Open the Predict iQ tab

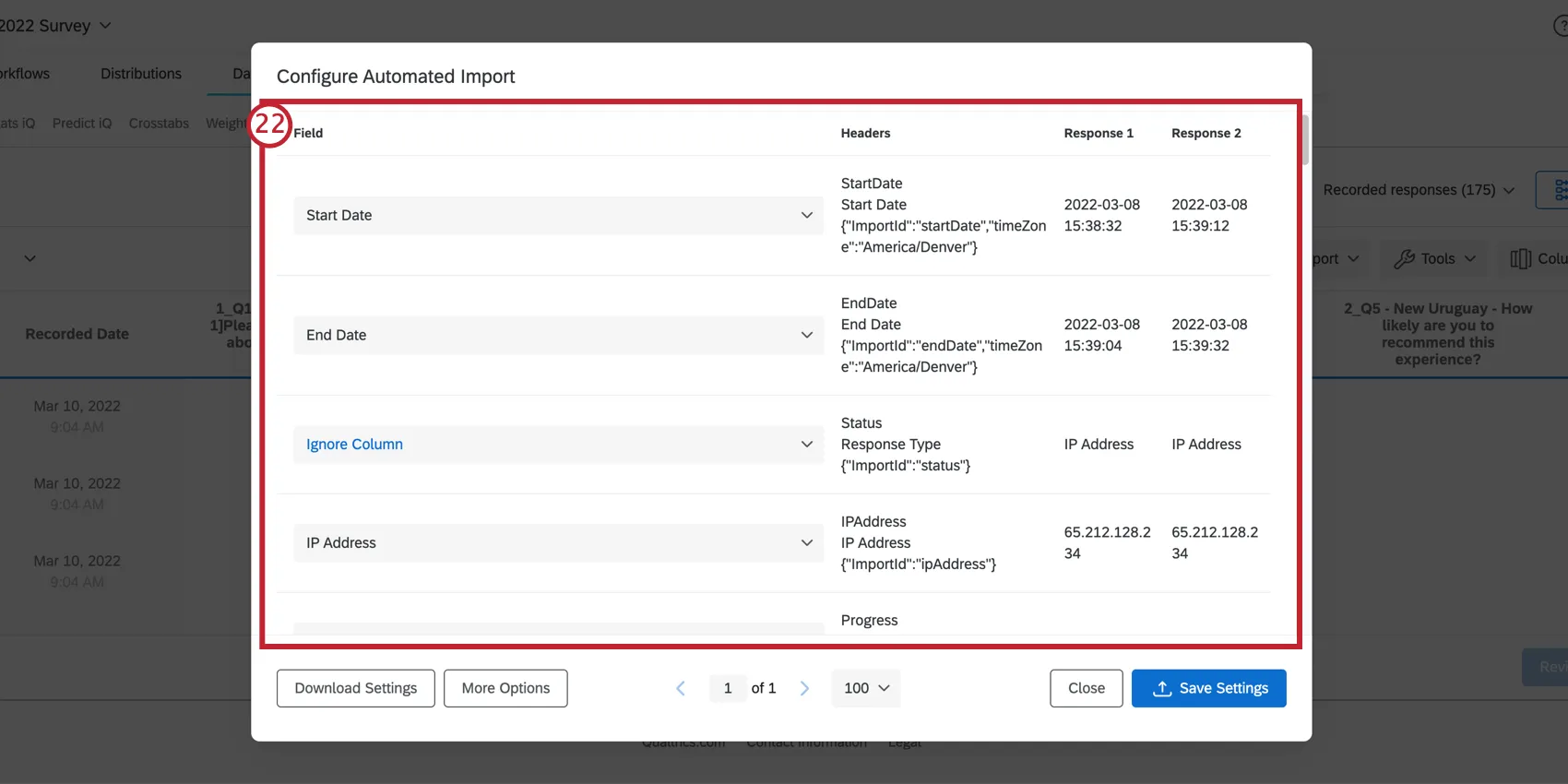pyautogui.click(x=82, y=124)
